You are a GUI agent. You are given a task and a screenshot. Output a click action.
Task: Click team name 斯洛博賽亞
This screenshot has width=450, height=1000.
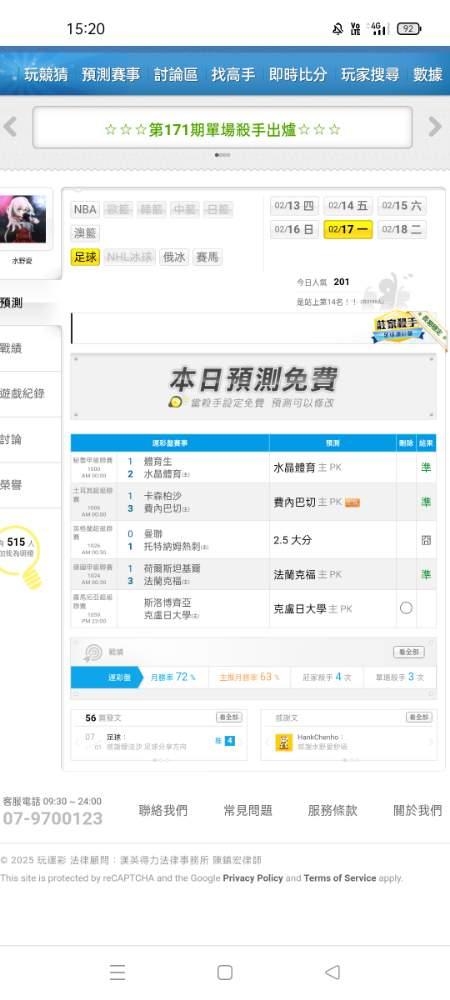tap(168, 603)
